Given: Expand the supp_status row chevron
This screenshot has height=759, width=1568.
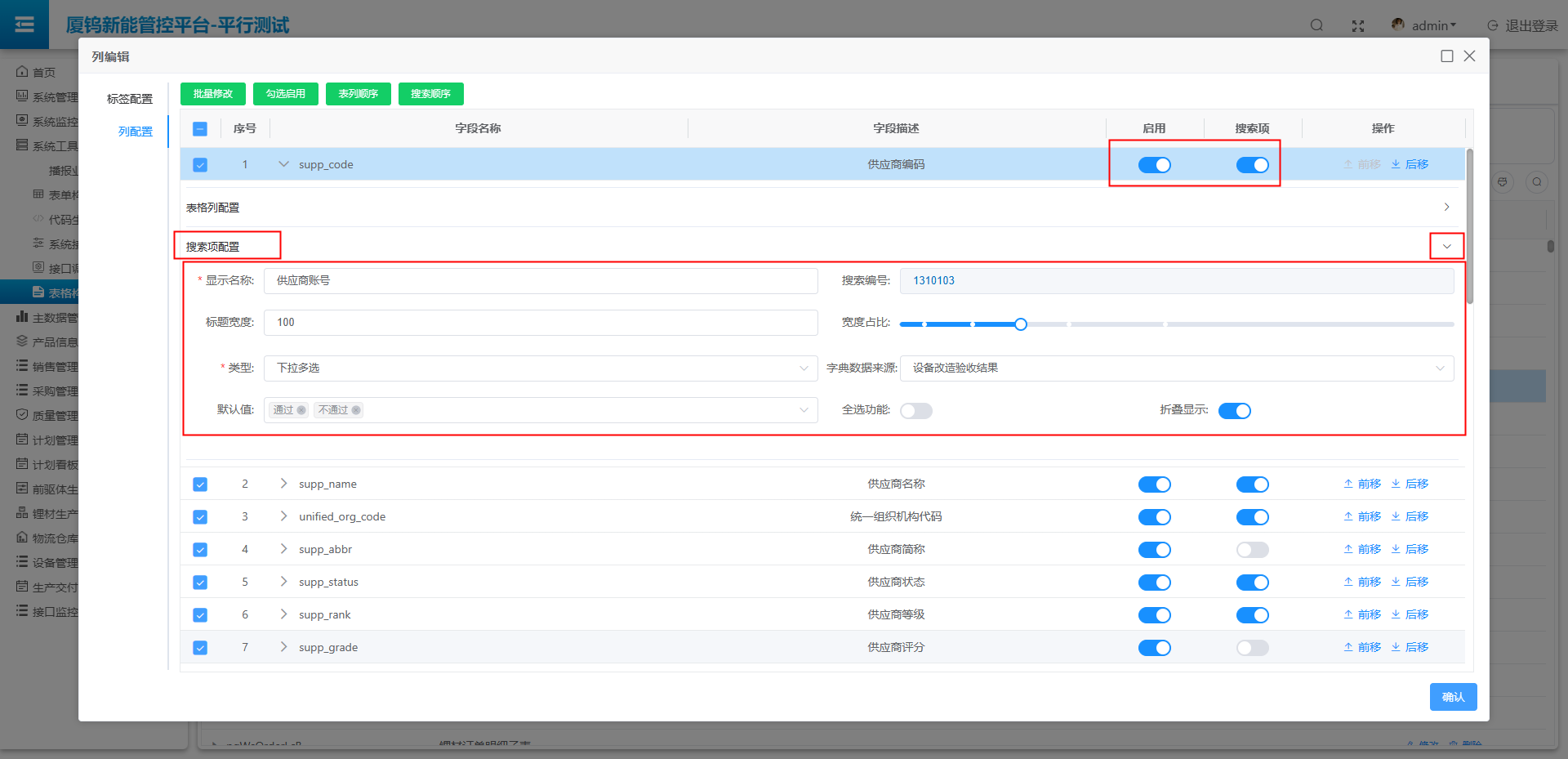Looking at the screenshot, I should point(283,582).
